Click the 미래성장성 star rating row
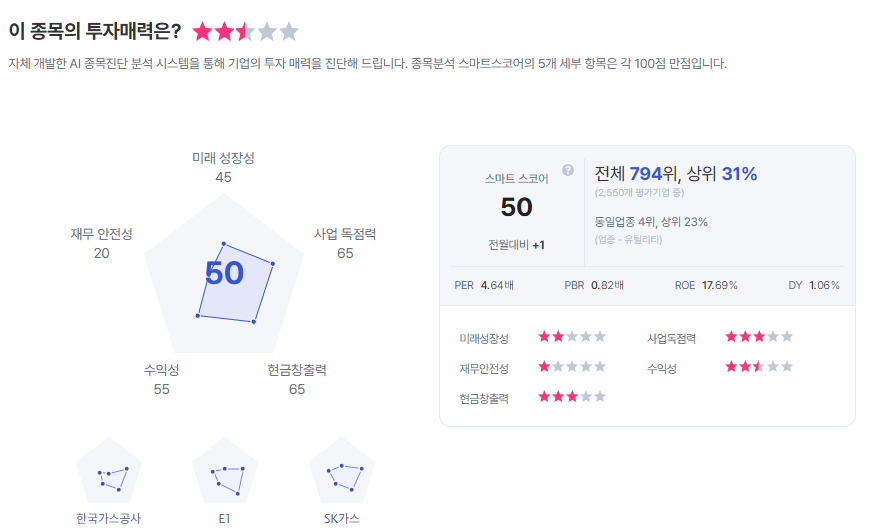 pyautogui.click(x=572, y=337)
